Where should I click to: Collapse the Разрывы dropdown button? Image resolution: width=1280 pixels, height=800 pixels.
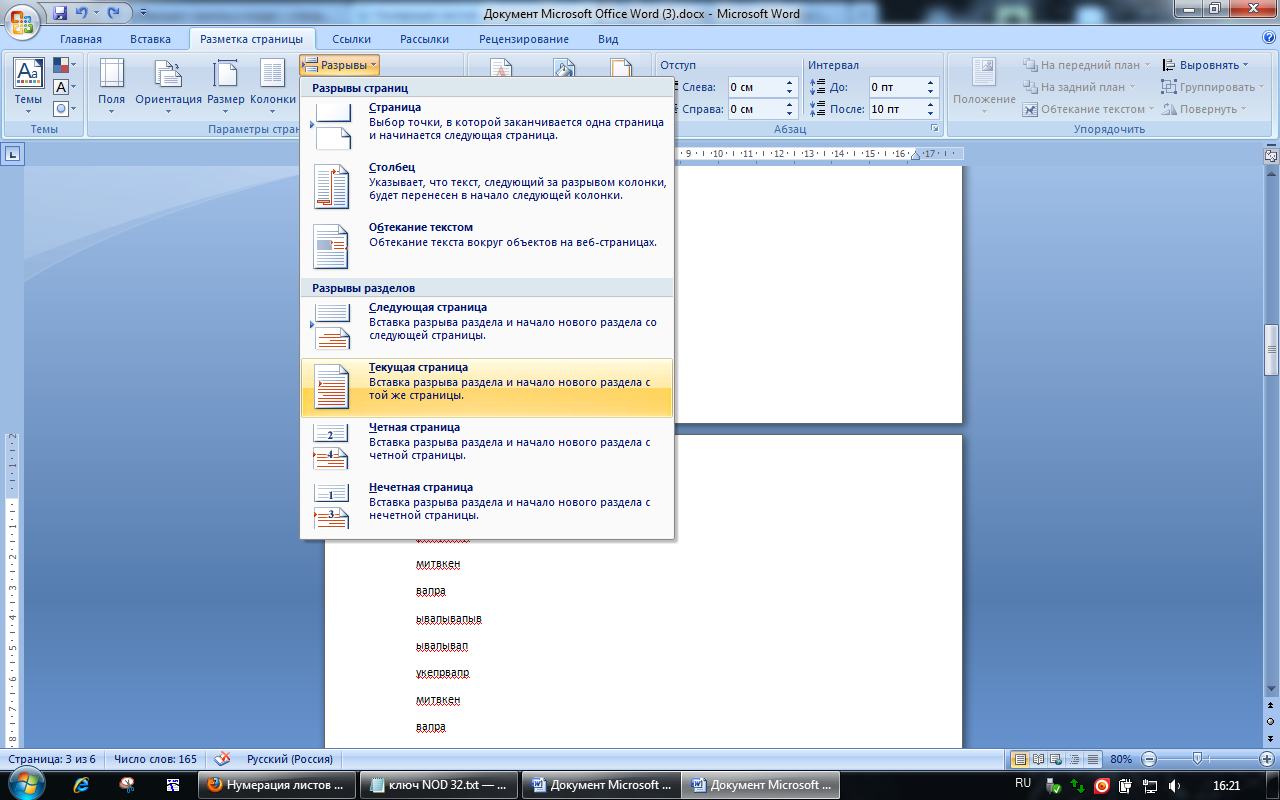(x=340, y=65)
